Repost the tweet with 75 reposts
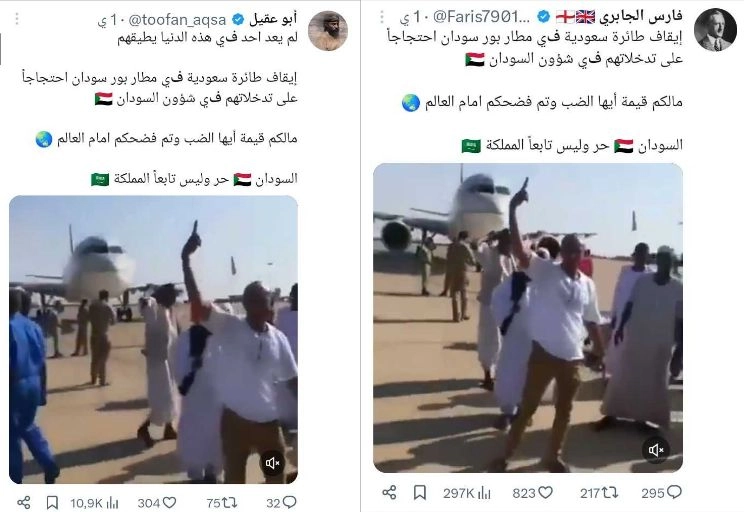The height and width of the screenshot is (512, 744). pyautogui.click(x=222, y=503)
